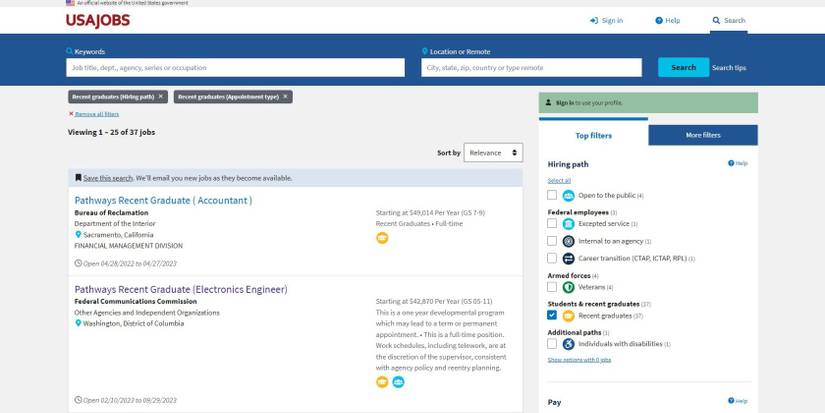The image size is (825, 413).
Task: Click the Pay section Help icon
Action: pos(731,401)
